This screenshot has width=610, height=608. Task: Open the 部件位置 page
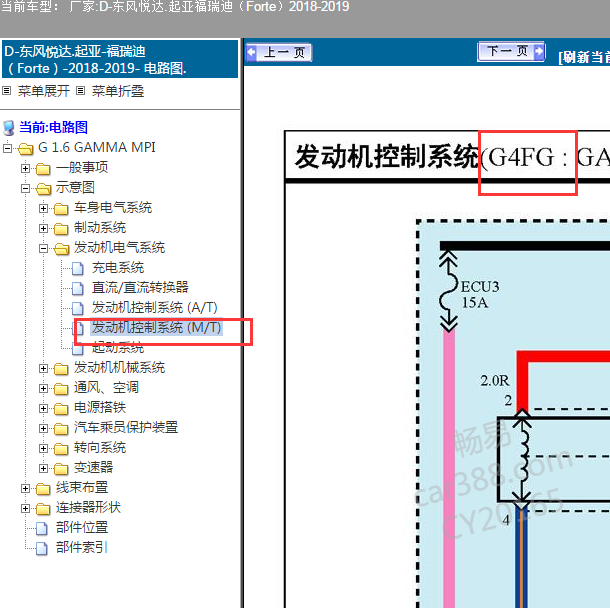click(82, 528)
